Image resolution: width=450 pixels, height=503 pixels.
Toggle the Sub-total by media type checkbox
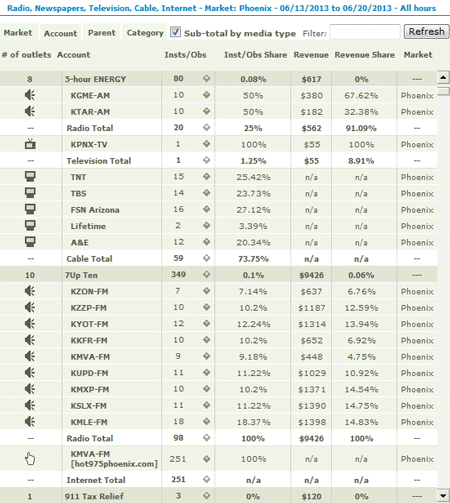click(x=175, y=32)
